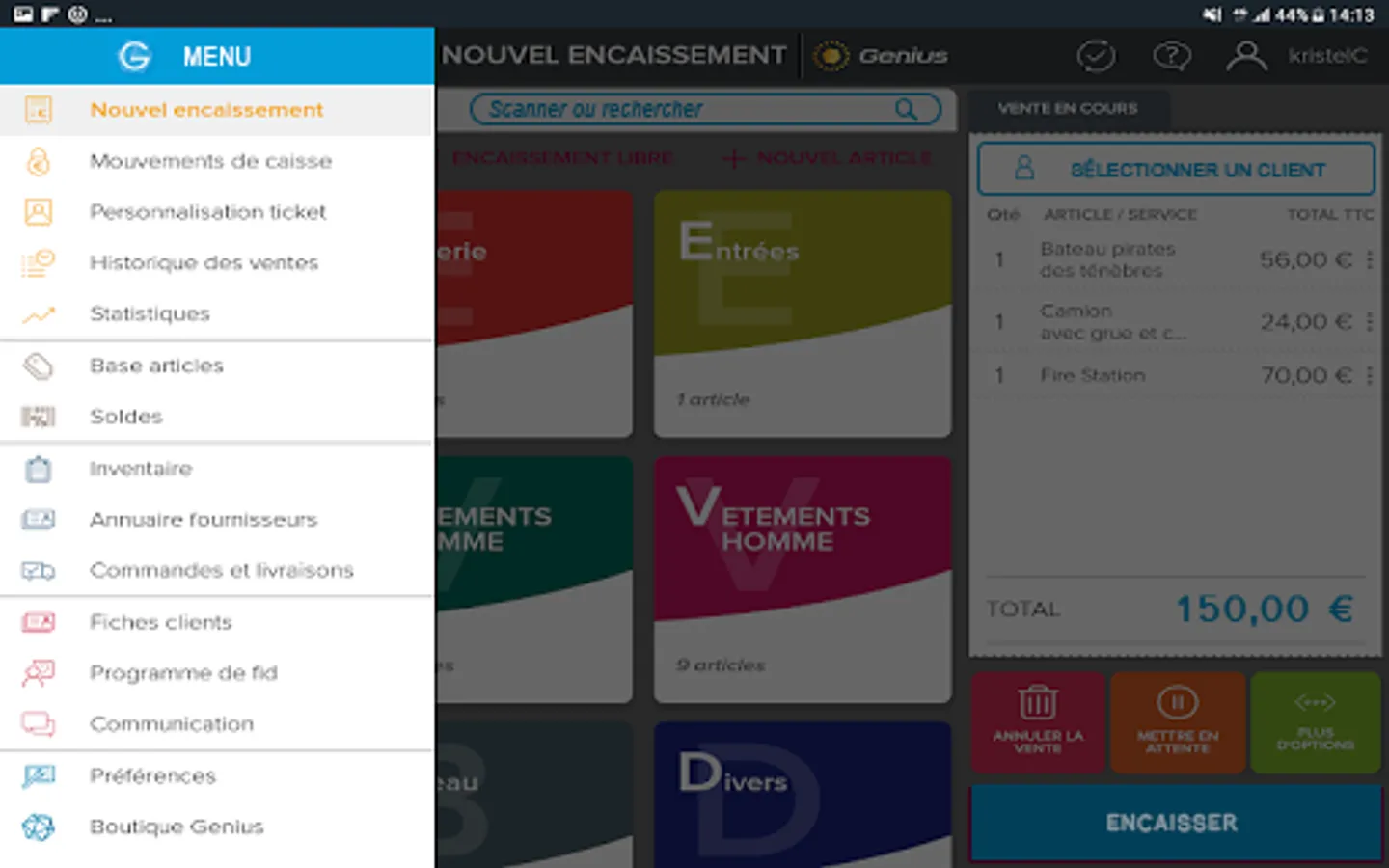The width and height of the screenshot is (1389, 868).
Task: Open Historique des ventes entry
Action: pos(217,263)
